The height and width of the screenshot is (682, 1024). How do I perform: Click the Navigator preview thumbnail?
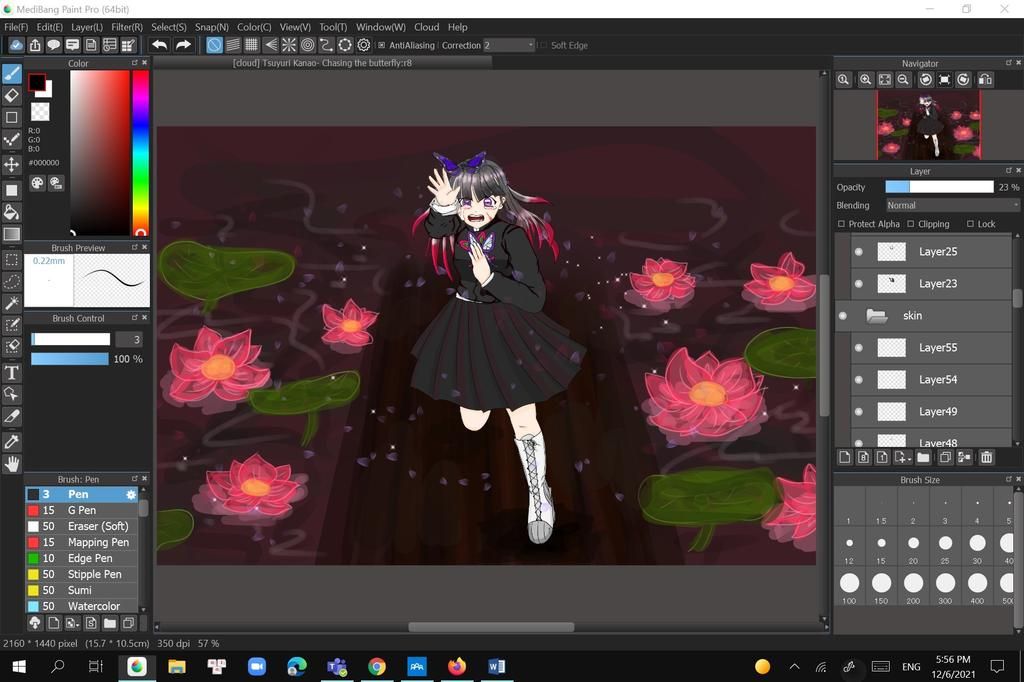(x=928, y=125)
